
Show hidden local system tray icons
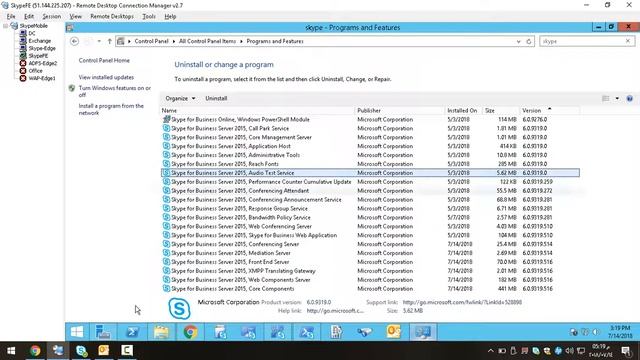[491, 351]
